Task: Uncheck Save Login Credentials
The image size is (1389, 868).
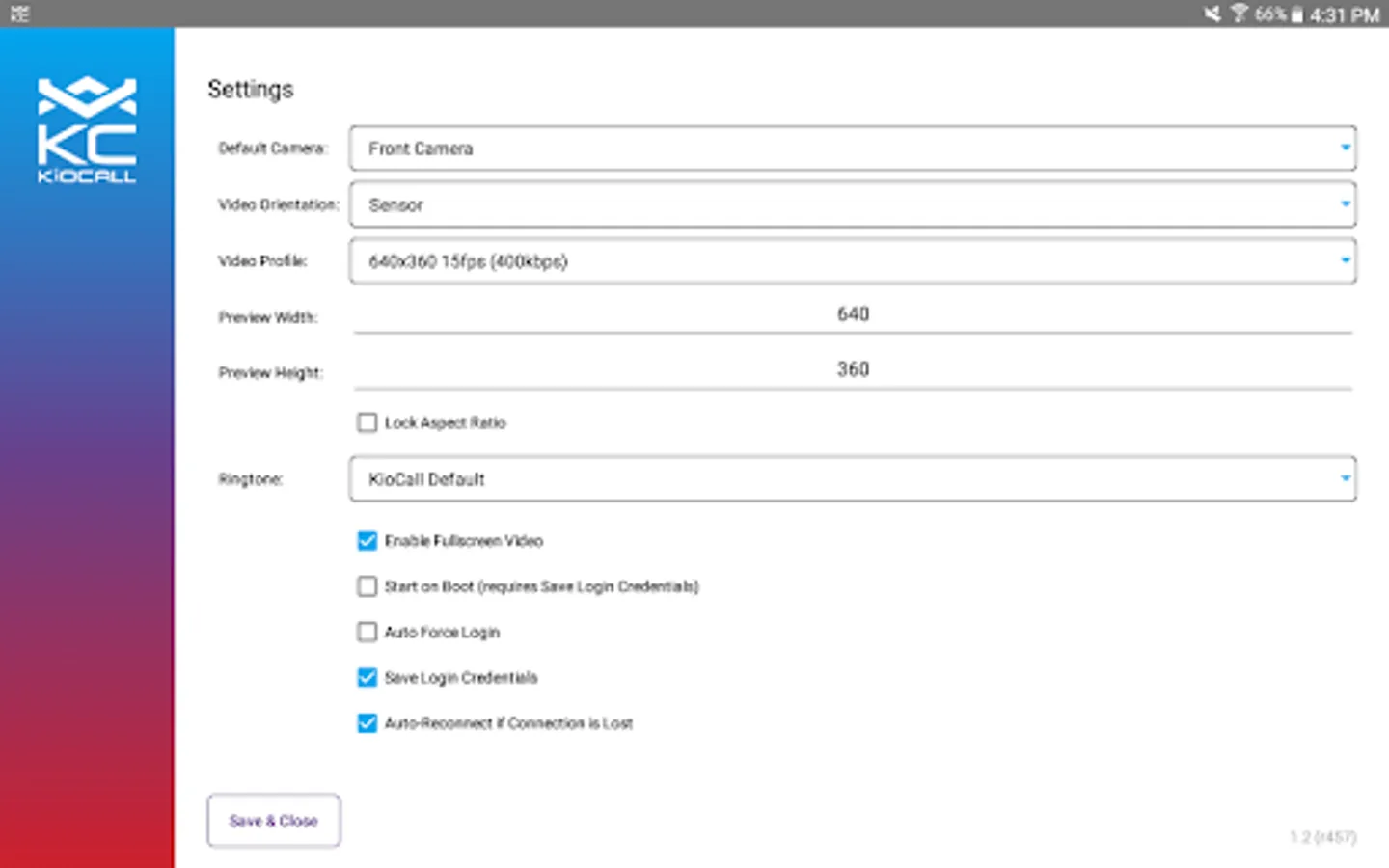Action: (368, 677)
